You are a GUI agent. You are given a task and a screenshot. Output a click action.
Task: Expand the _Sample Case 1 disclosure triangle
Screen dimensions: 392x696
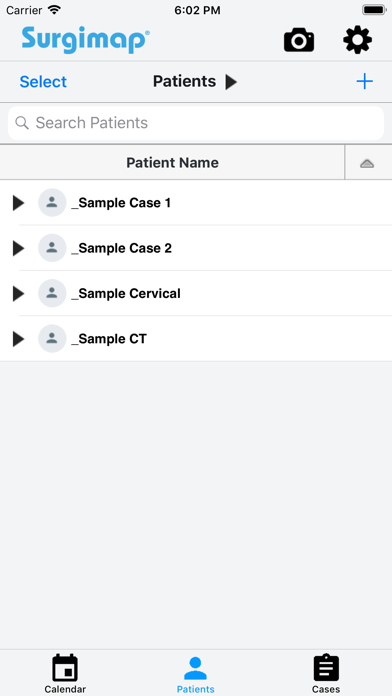18,203
